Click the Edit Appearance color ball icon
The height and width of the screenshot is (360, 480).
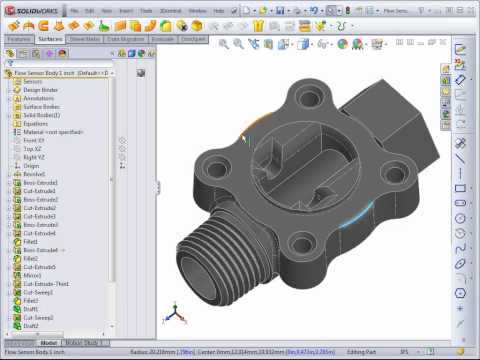[x=342, y=44]
